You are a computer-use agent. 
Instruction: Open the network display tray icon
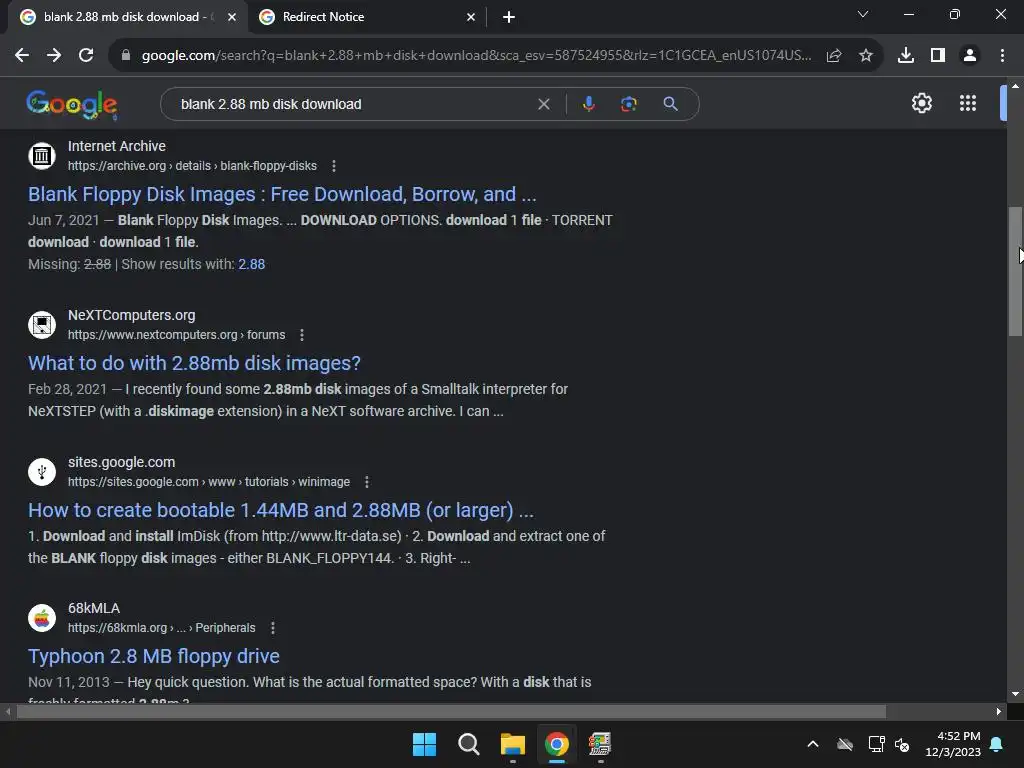(x=876, y=744)
